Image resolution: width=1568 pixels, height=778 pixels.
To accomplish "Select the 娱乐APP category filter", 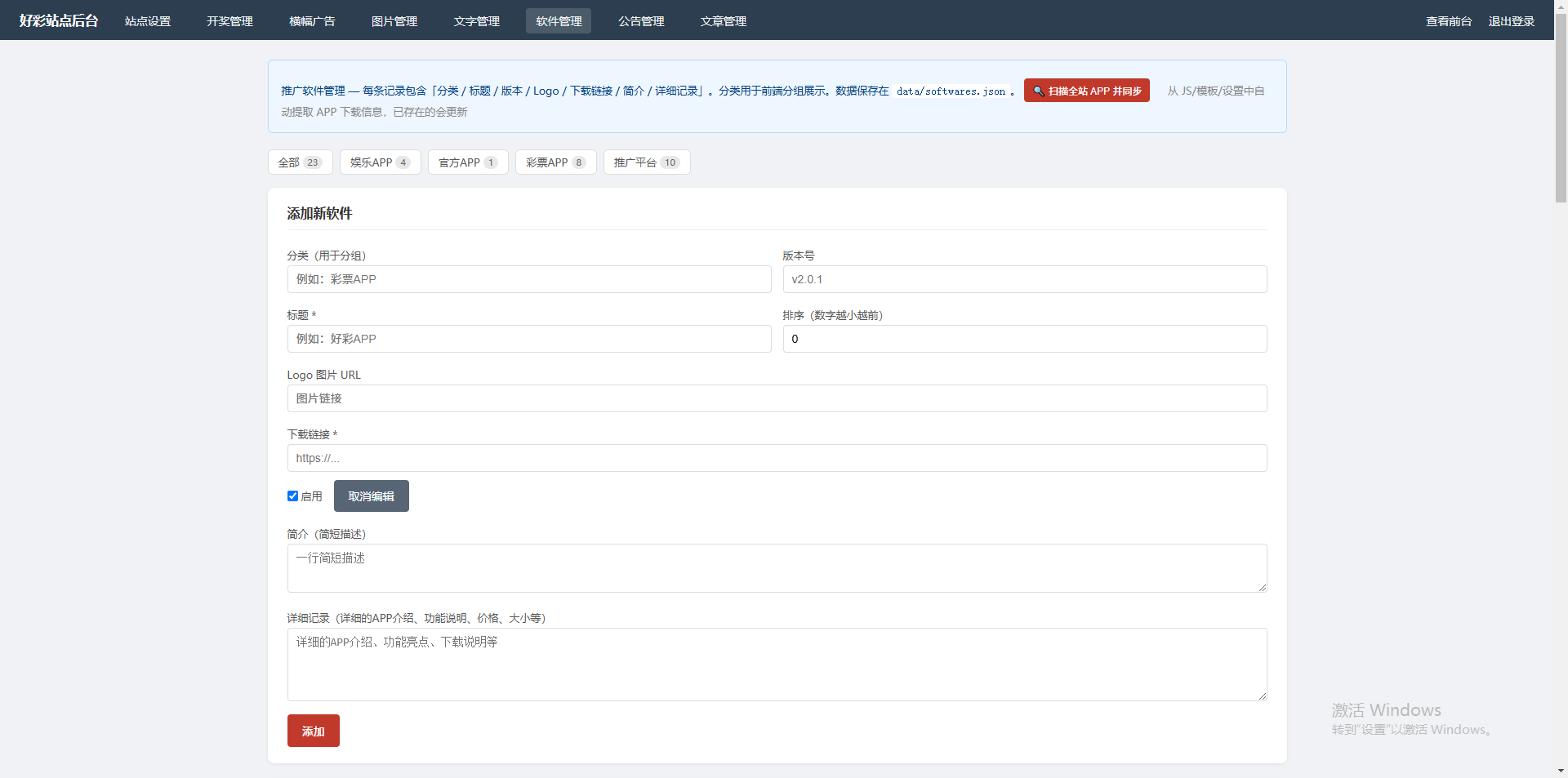I will click(380, 162).
